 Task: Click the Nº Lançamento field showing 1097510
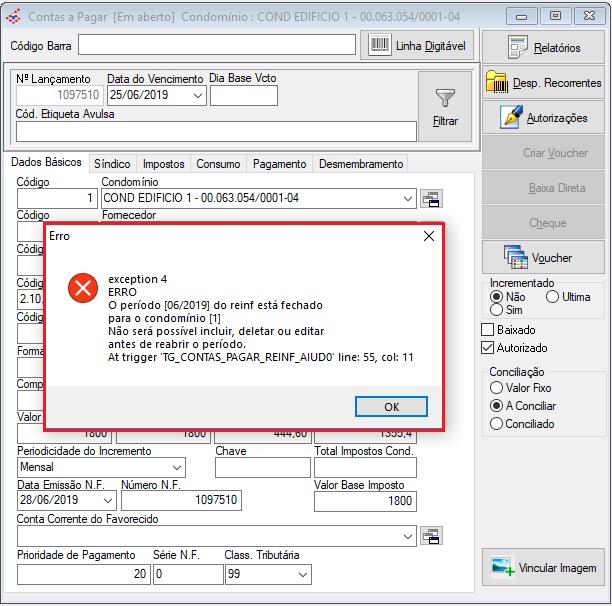pyautogui.click(x=59, y=95)
